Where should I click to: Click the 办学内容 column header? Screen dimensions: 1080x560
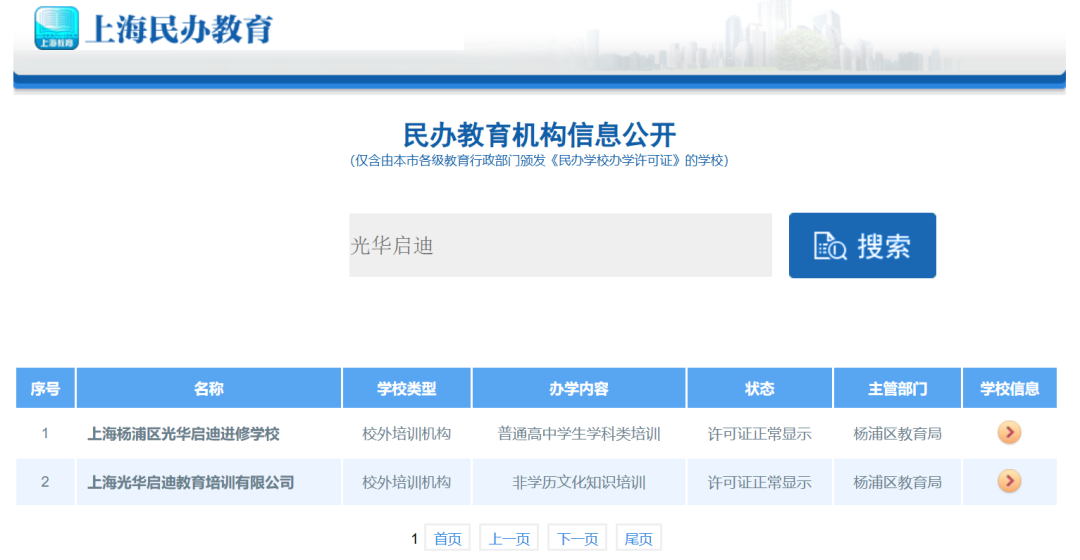(x=579, y=388)
